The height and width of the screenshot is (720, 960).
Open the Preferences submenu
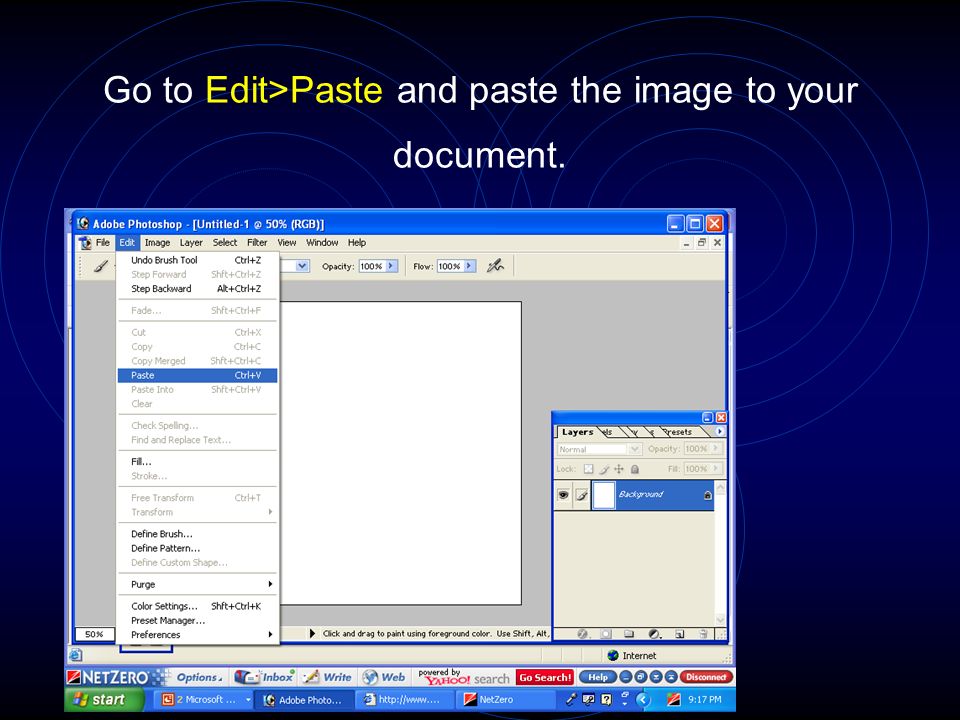[197, 635]
